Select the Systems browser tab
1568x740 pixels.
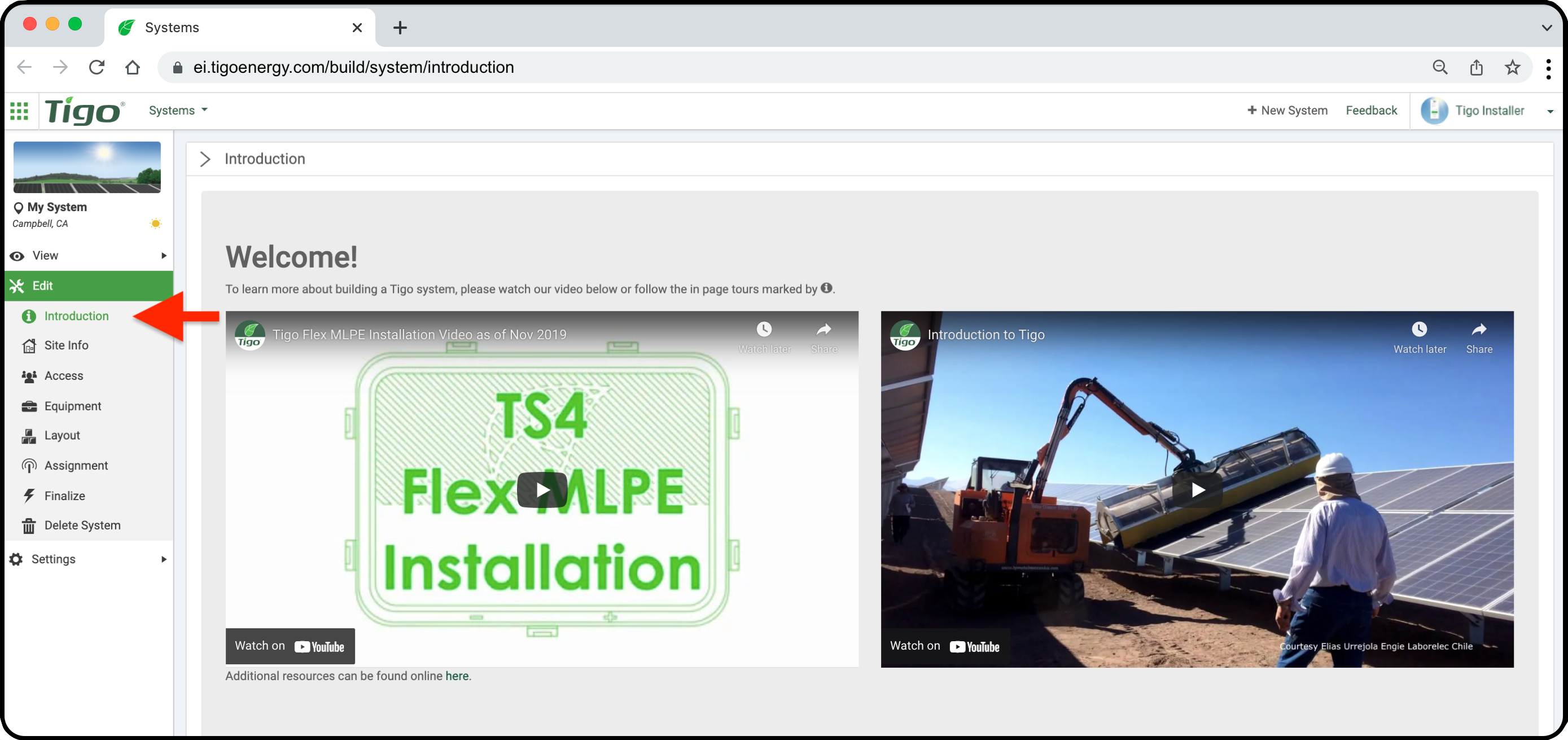[x=240, y=28]
